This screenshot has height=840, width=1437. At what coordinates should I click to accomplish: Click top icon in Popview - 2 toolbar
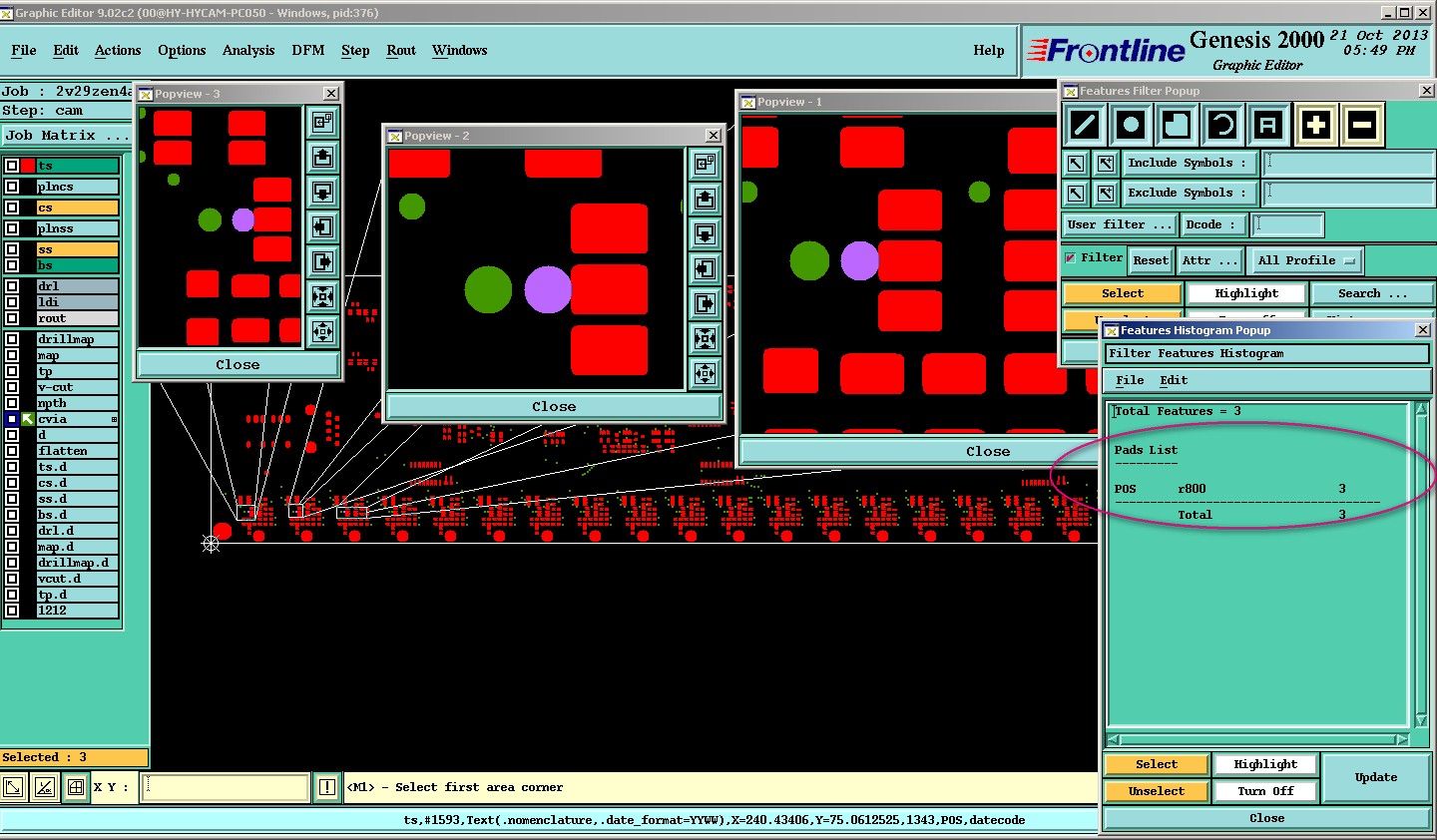tap(705, 164)
